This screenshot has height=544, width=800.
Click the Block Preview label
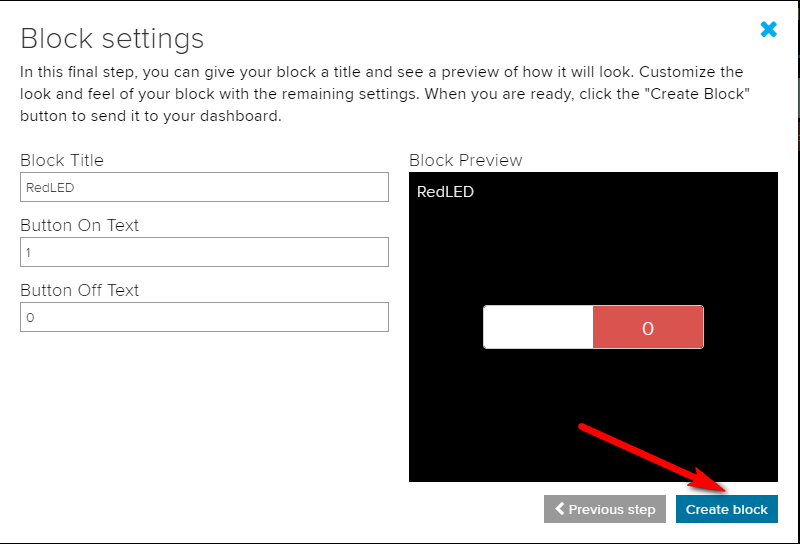coord(466,160)
